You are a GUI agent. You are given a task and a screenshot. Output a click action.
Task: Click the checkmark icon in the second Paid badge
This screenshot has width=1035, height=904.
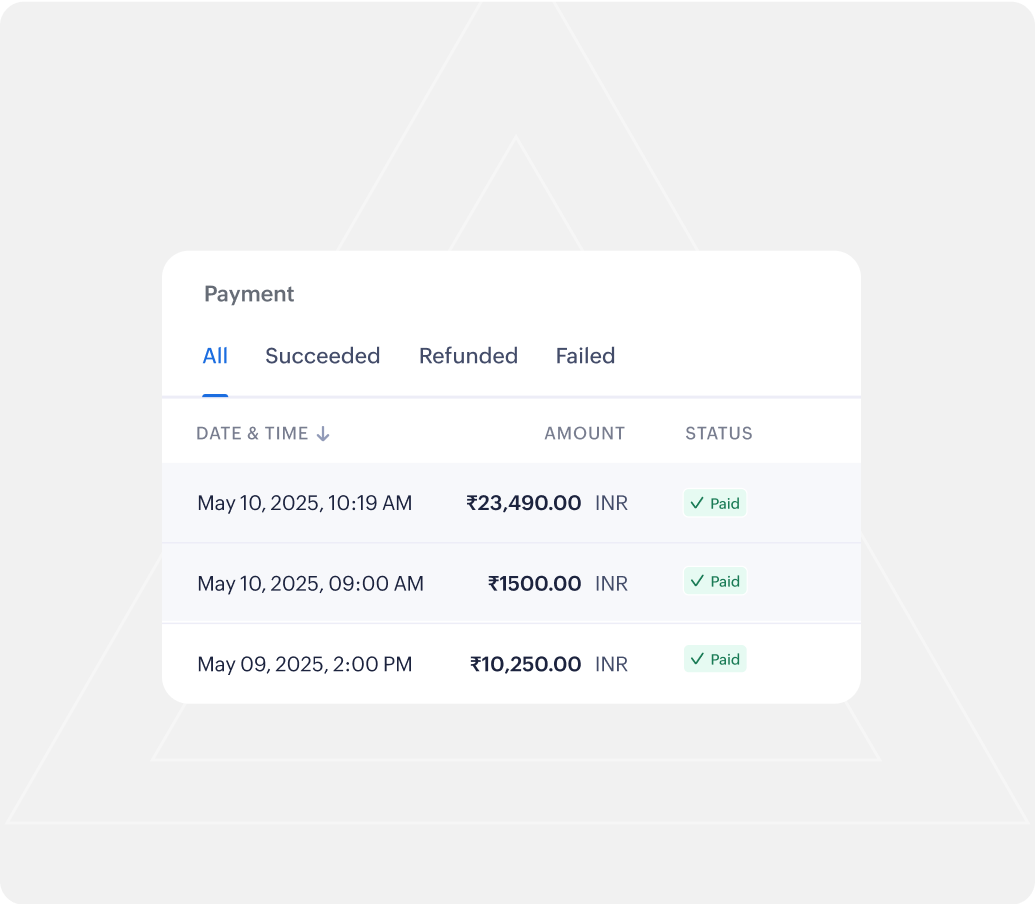[697, 581]
